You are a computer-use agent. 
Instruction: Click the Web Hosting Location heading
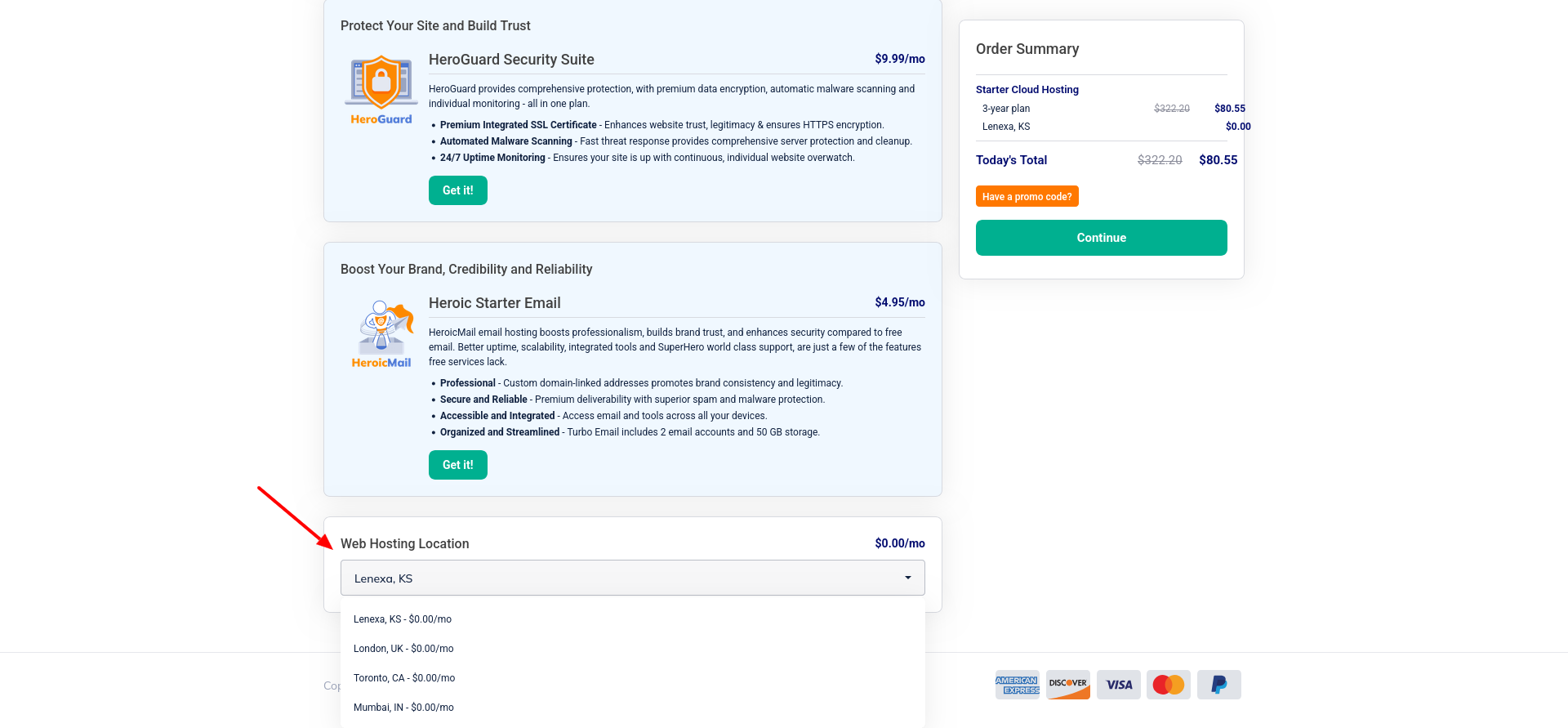405,544
